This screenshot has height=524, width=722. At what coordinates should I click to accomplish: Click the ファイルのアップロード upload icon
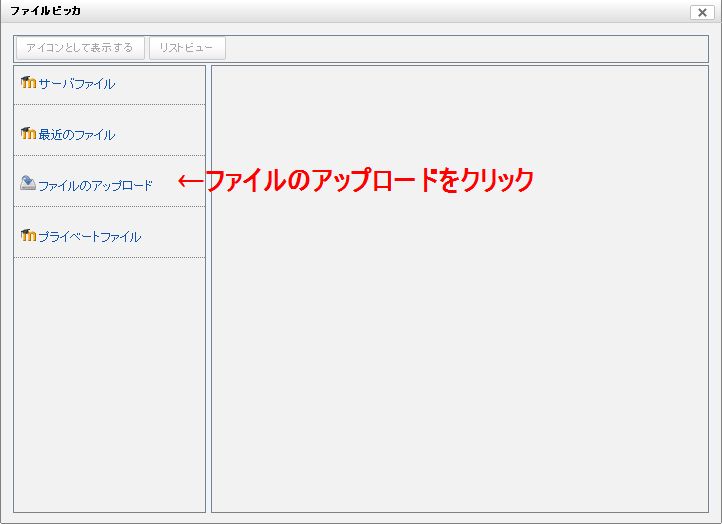click(28, 184)
